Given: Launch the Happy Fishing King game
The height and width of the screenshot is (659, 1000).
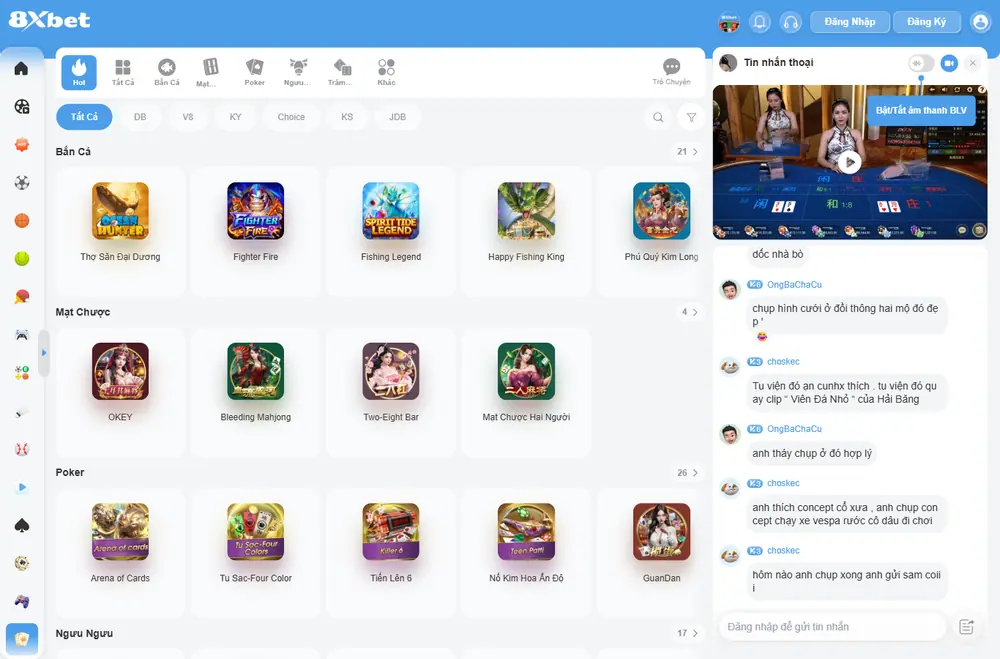Looking at the screenshot, I should tap(526, 211).
